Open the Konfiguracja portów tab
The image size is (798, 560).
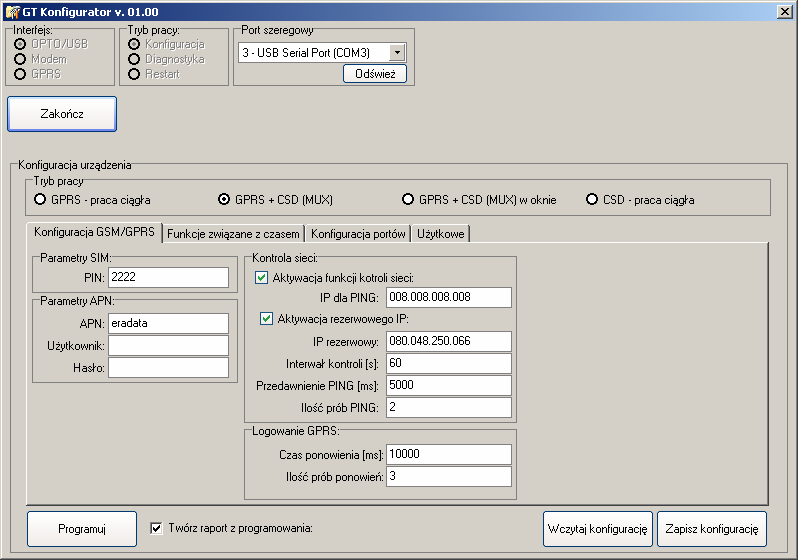(358, 234)
